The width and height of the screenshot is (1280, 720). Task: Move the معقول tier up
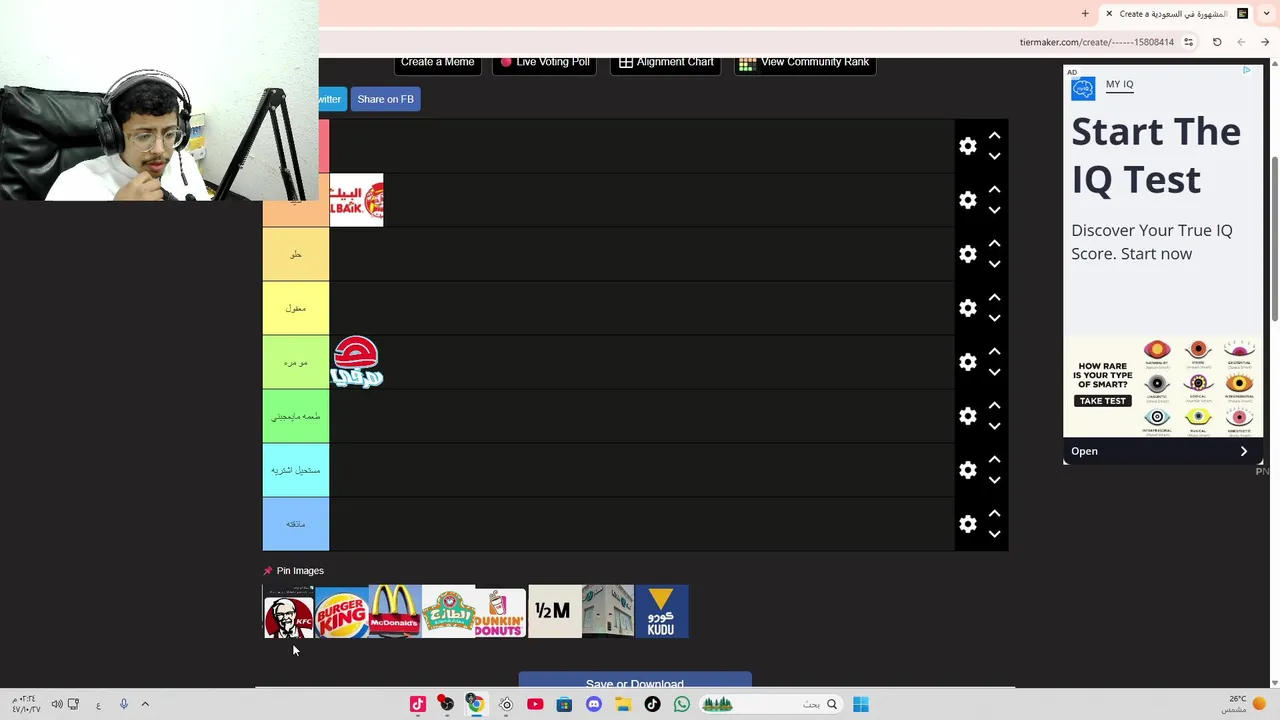994,297
